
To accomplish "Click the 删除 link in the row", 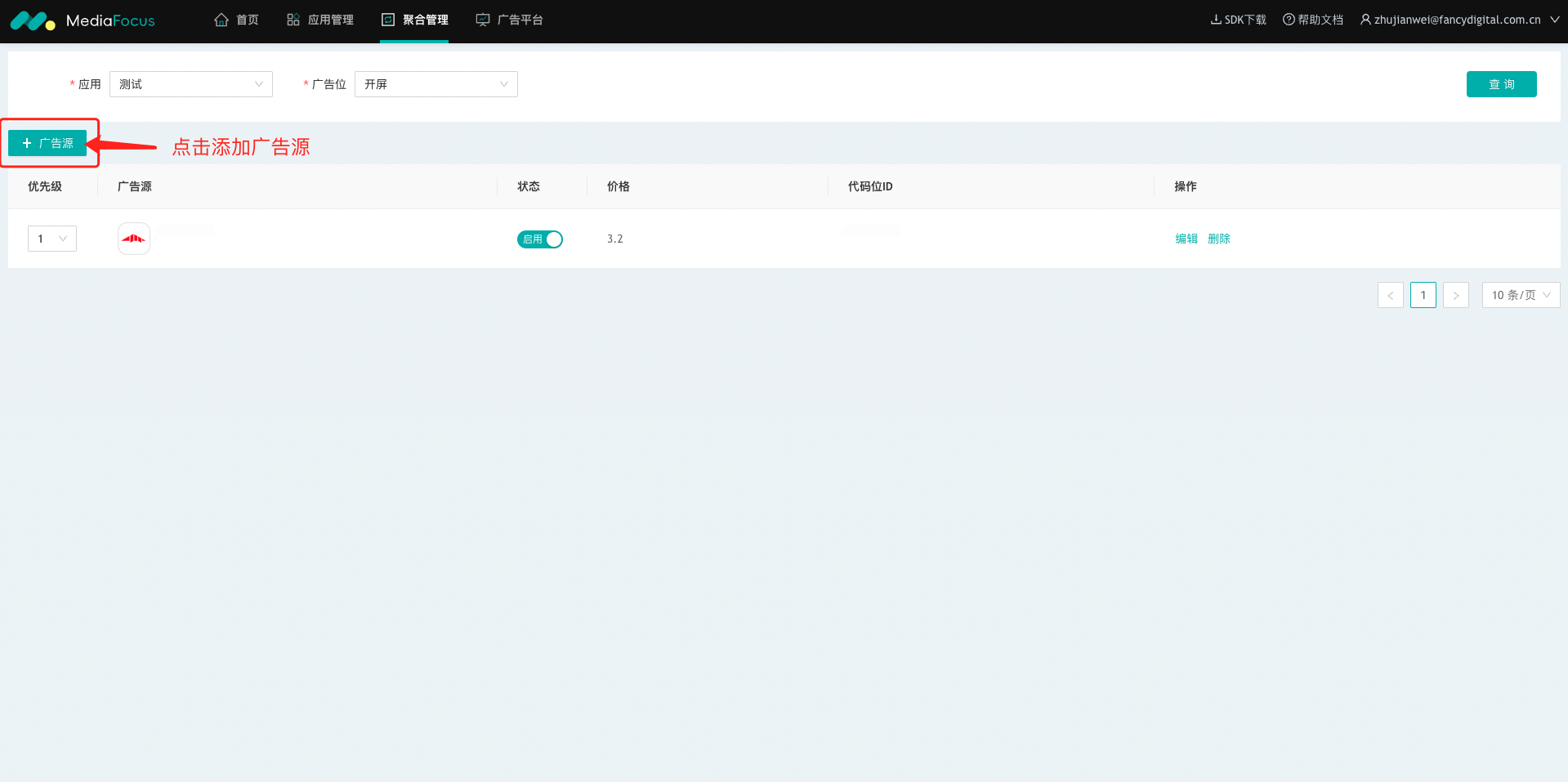I will pyautogui.click(x=1218, y=239).
